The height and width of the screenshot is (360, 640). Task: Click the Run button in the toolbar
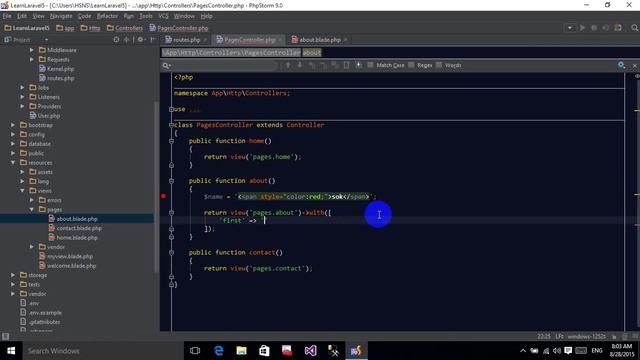coord(582,28)
